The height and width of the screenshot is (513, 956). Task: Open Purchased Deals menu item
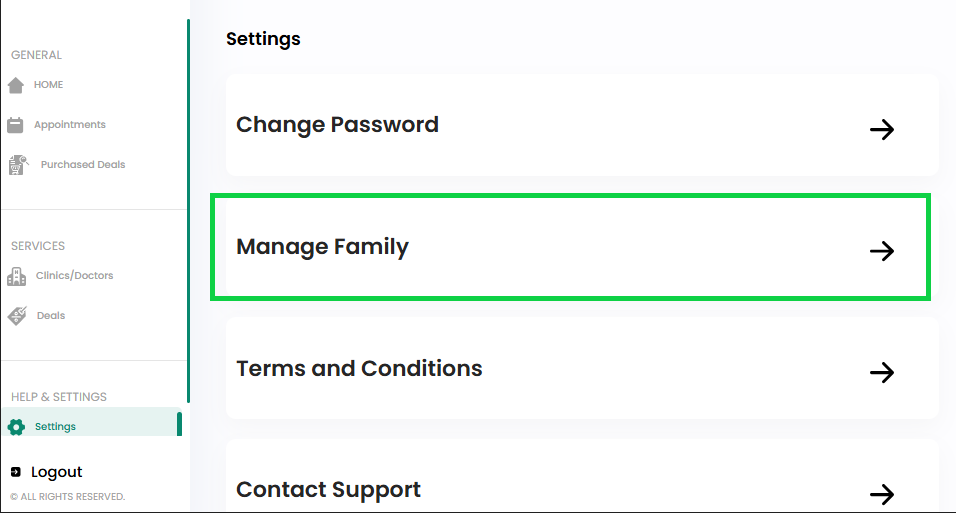tap(83, 165)
